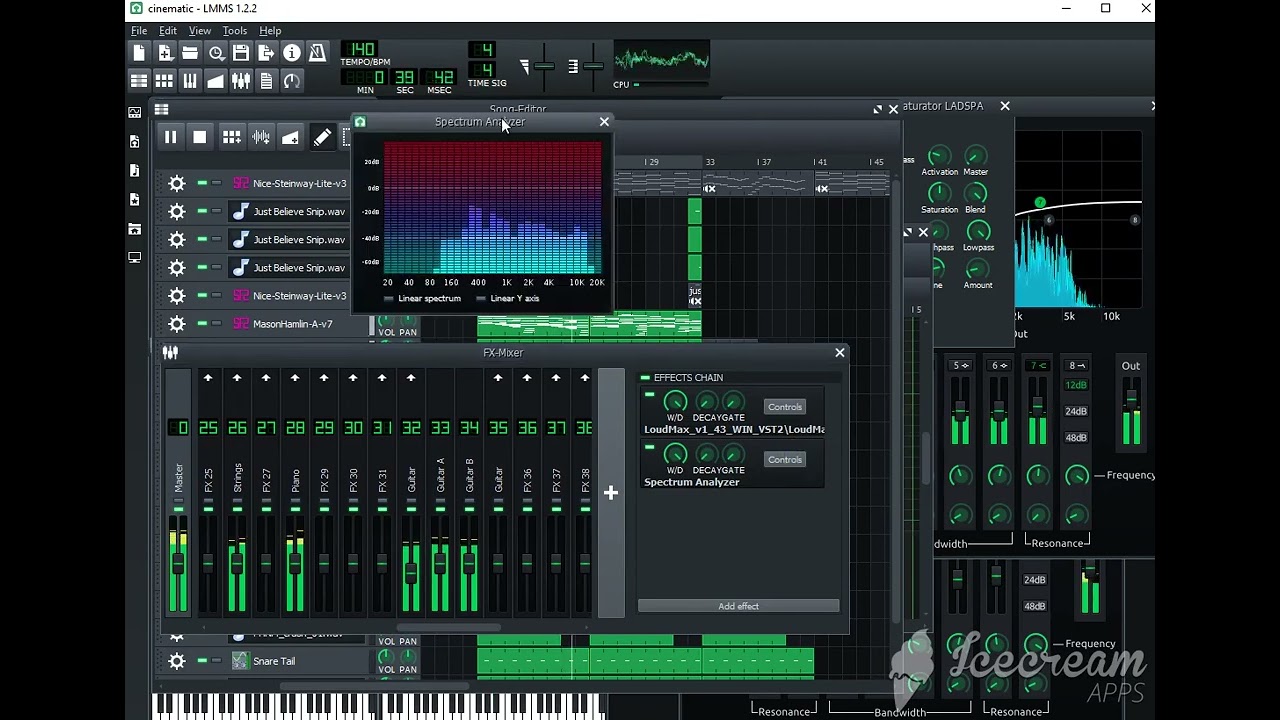Add beat/bassline track in Song Editor
Image resolution: width=1280 pixels, height=720 pixels.
pyautogui.click(x=231, y=138)
